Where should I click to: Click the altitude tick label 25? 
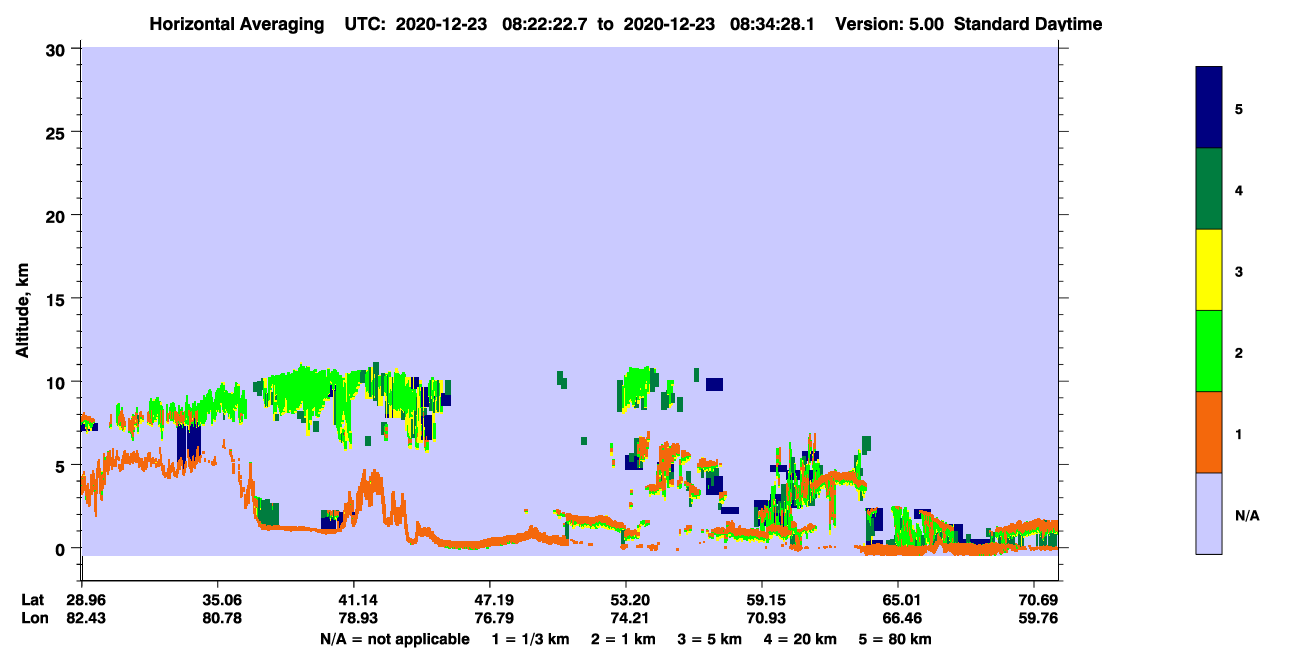(x=58, y=132)
